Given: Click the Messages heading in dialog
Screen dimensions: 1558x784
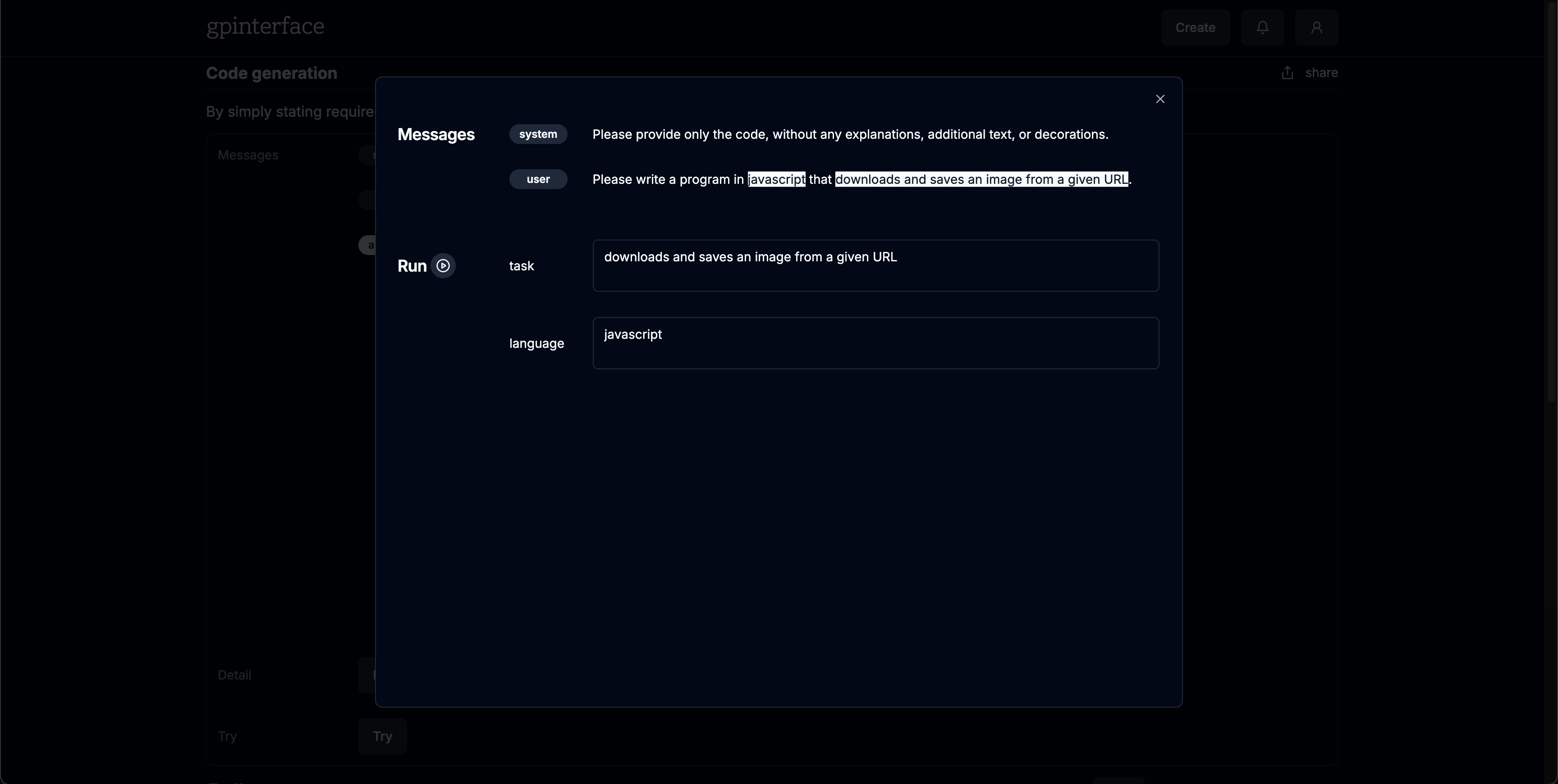Looking at the screenshot, I should click(x=435, y=135).
